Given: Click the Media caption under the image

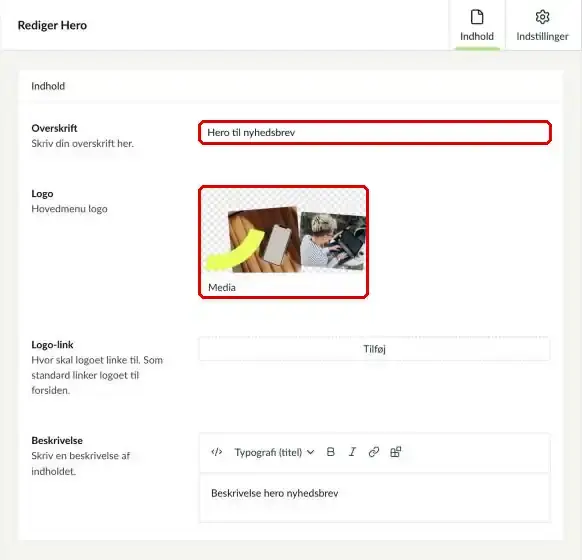Looking at the screenshot, I should point(222,287).
